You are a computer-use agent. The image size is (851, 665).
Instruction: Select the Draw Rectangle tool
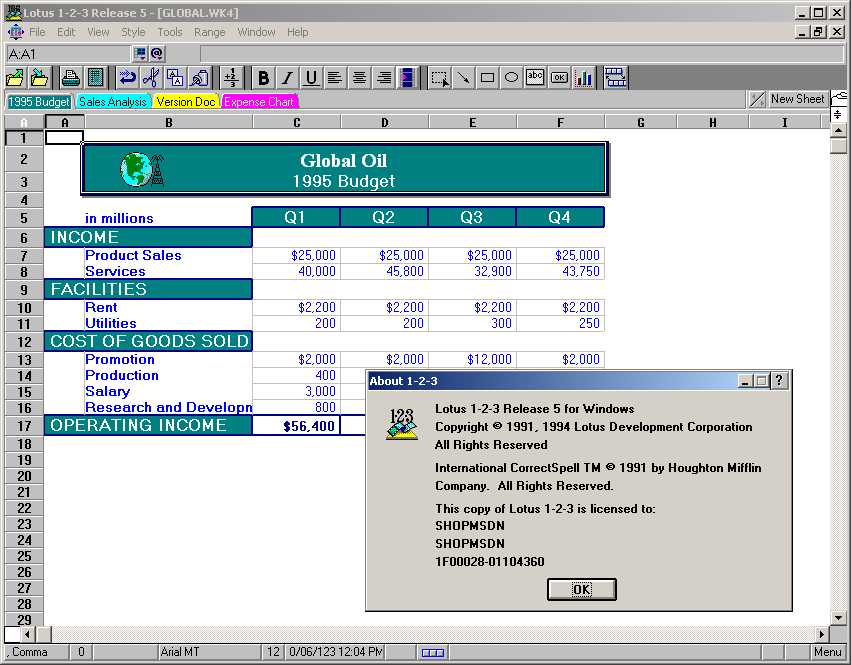(x=487, y=78)
